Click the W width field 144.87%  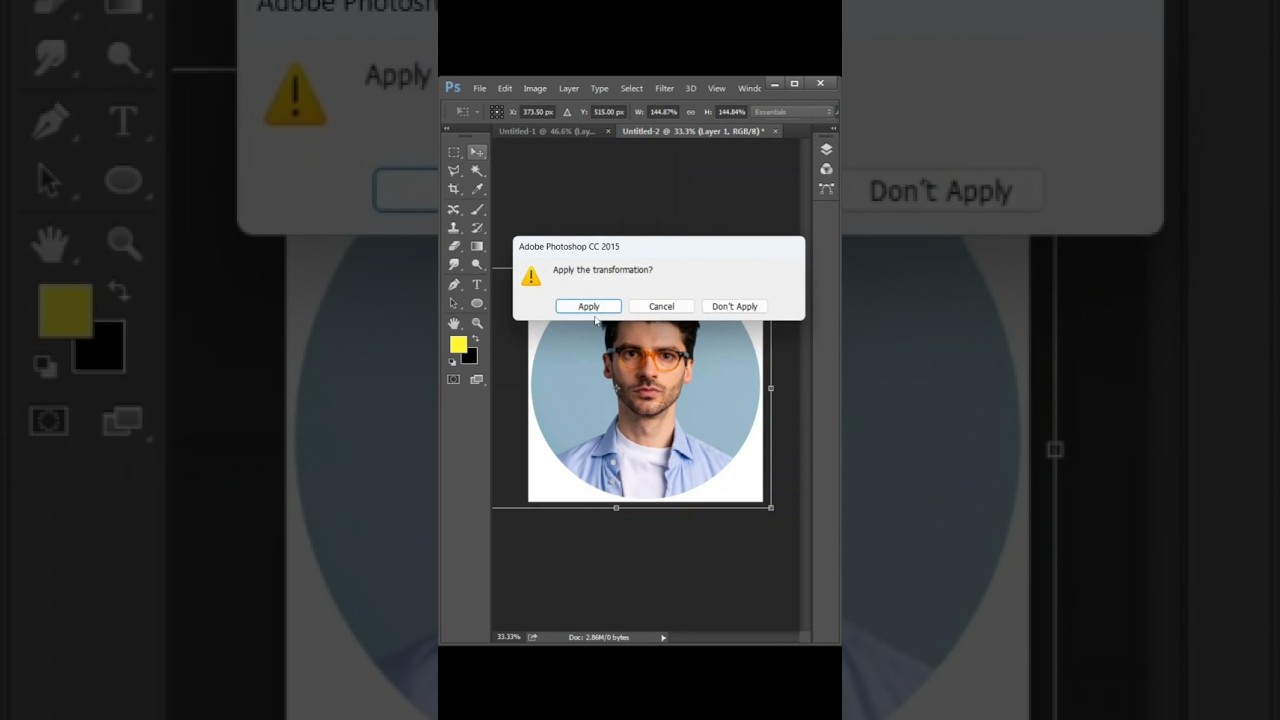coord(663,112)
